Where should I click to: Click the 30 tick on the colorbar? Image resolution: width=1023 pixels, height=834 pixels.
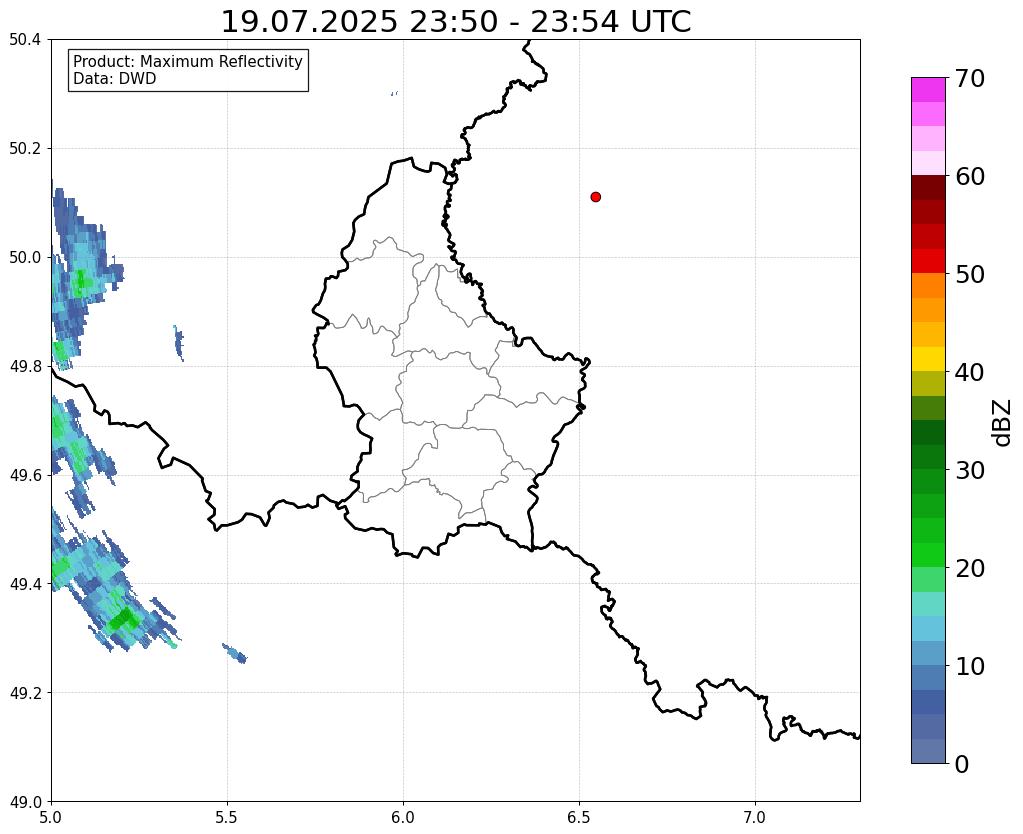[970, 470]
